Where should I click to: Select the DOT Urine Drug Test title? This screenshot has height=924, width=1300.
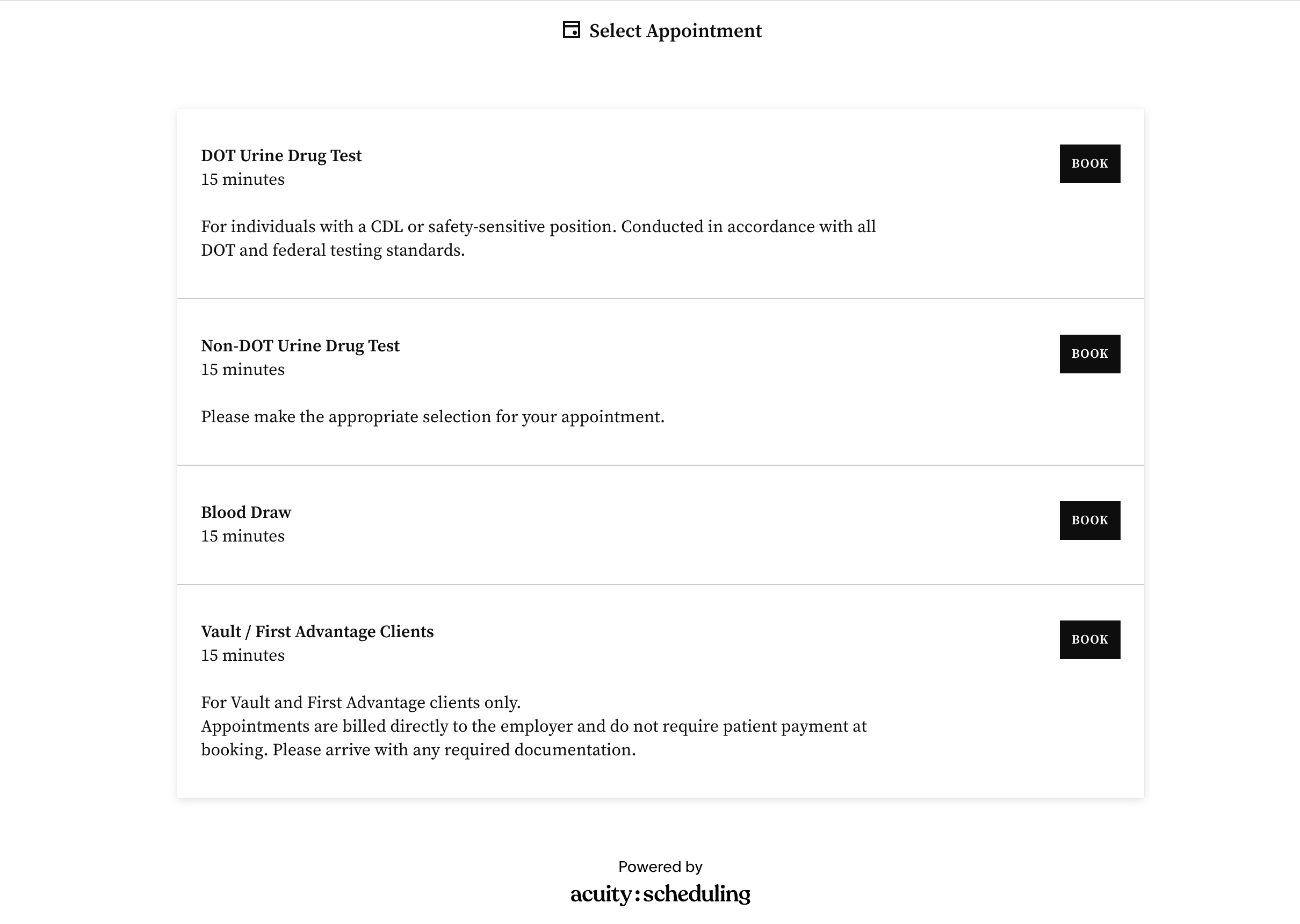[x=281, y=155]
